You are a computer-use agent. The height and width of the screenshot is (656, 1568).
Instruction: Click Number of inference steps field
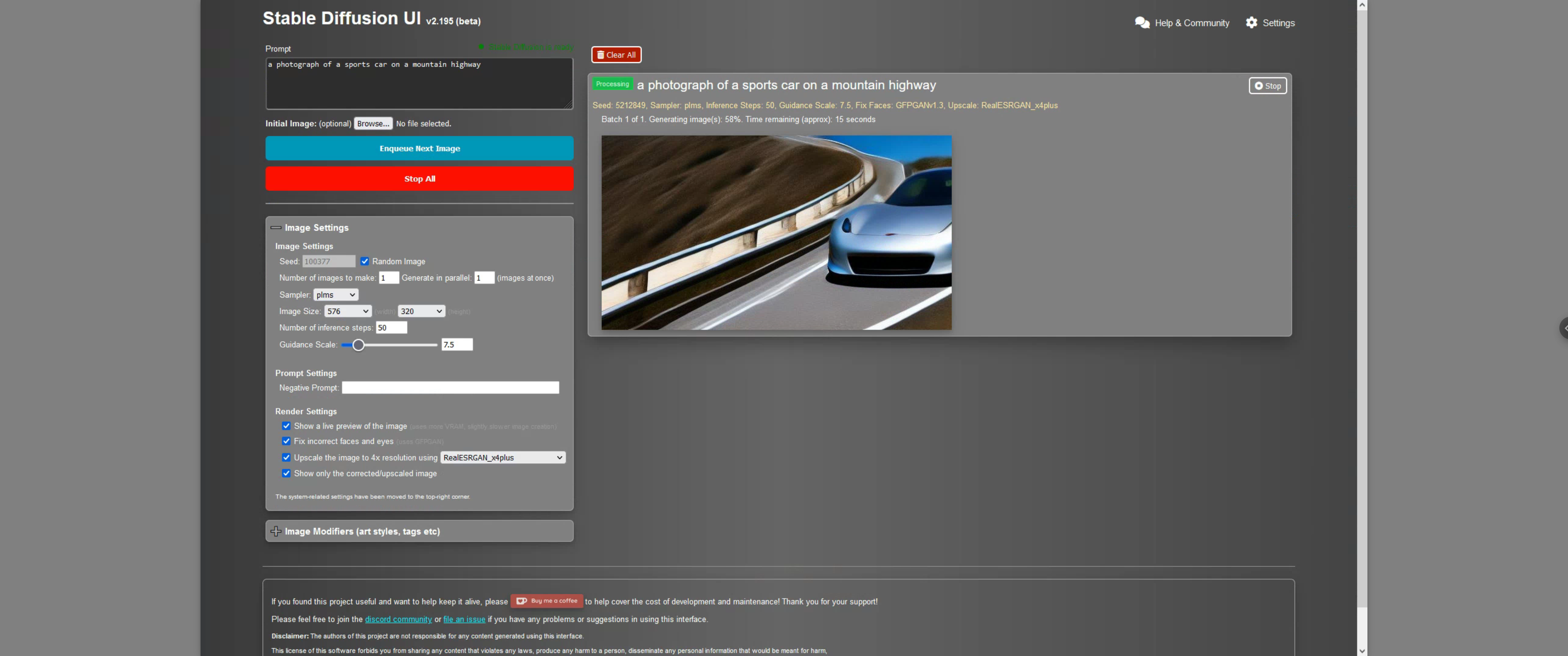pos(392,328)
